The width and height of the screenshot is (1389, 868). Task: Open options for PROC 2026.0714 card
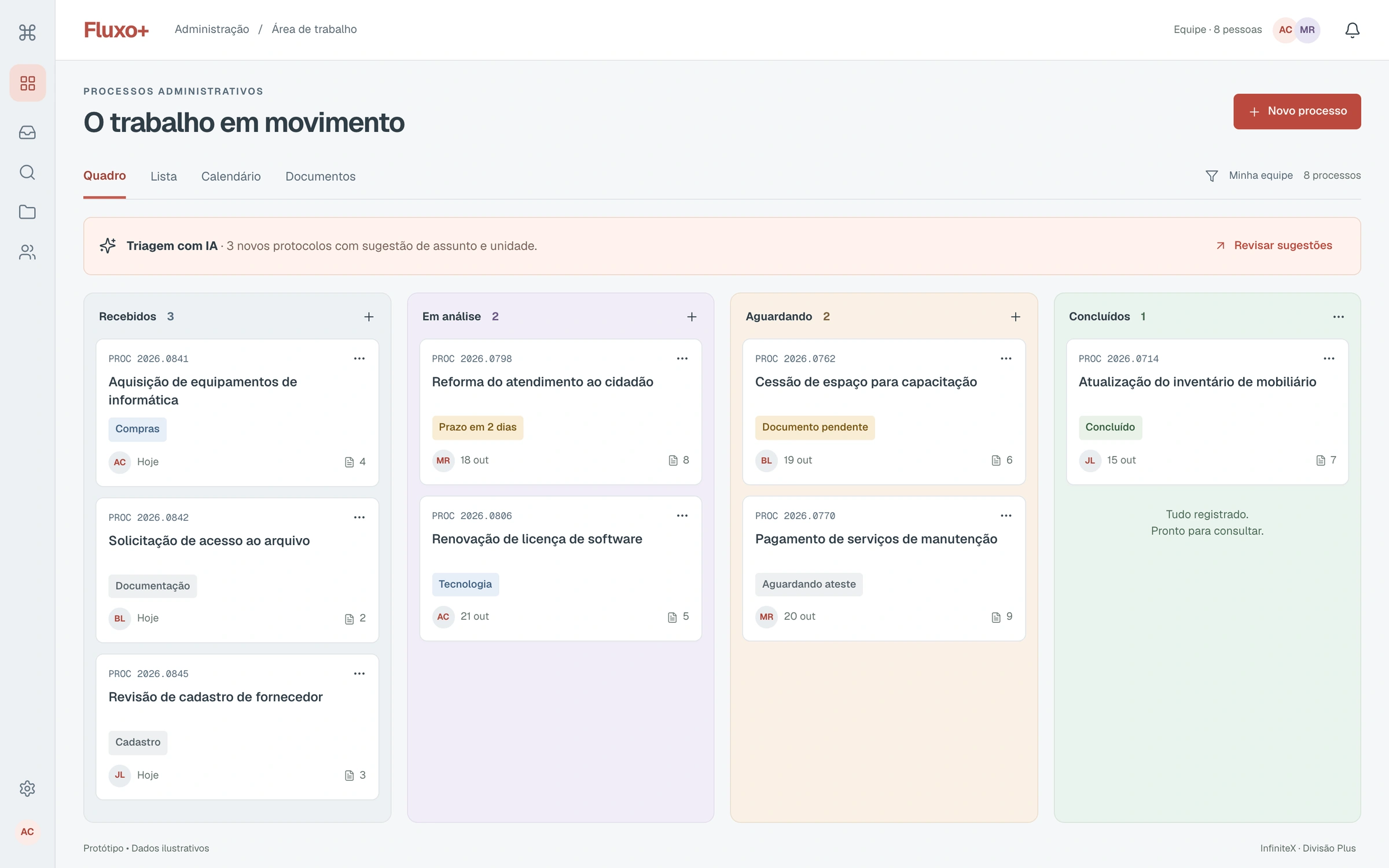tap(1329, 358)
